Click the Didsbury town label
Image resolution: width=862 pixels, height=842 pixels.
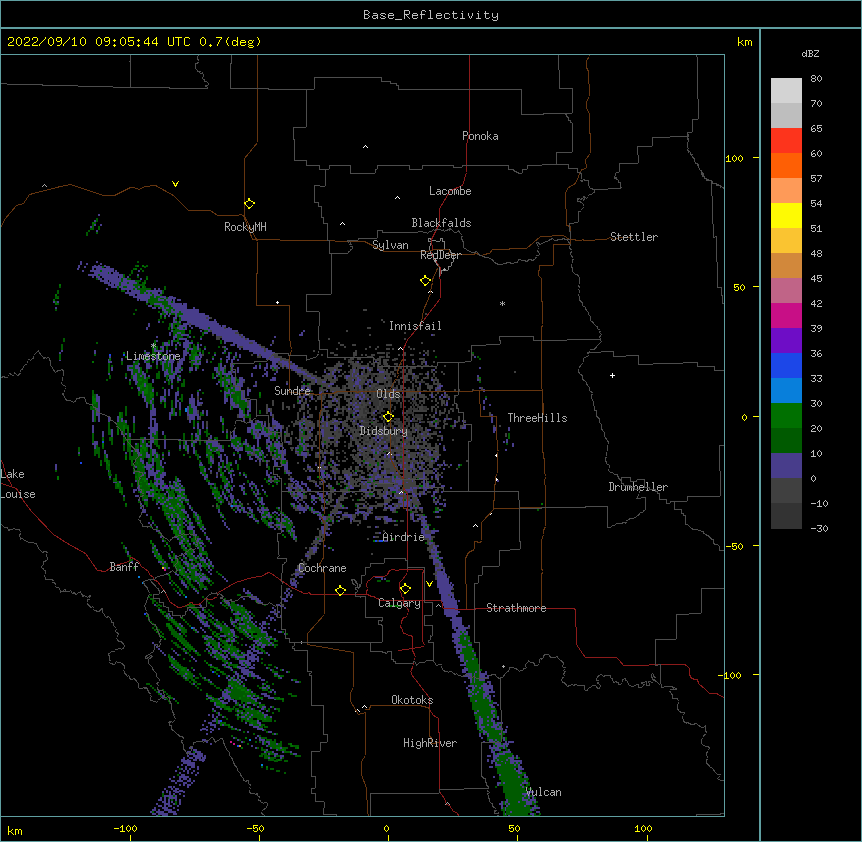(384, 431)
